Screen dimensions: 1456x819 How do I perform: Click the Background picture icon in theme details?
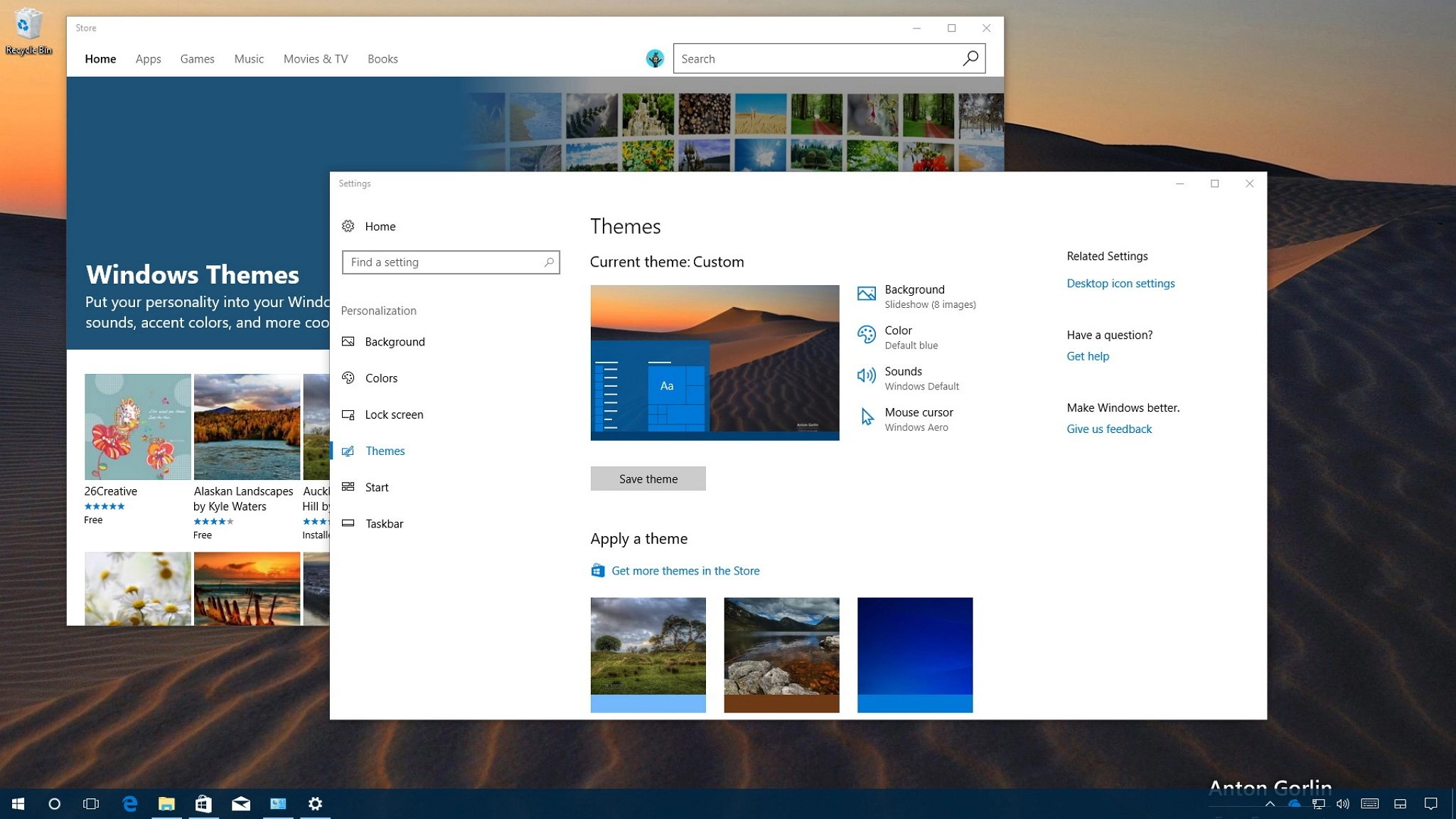tap(866, 294)
